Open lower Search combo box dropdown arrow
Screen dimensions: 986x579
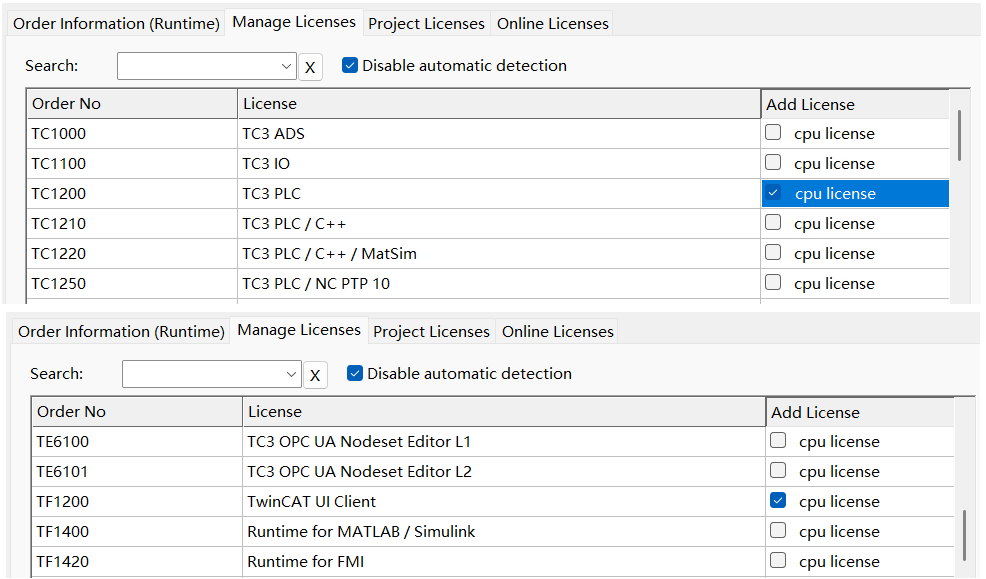(x=291, y=374)
